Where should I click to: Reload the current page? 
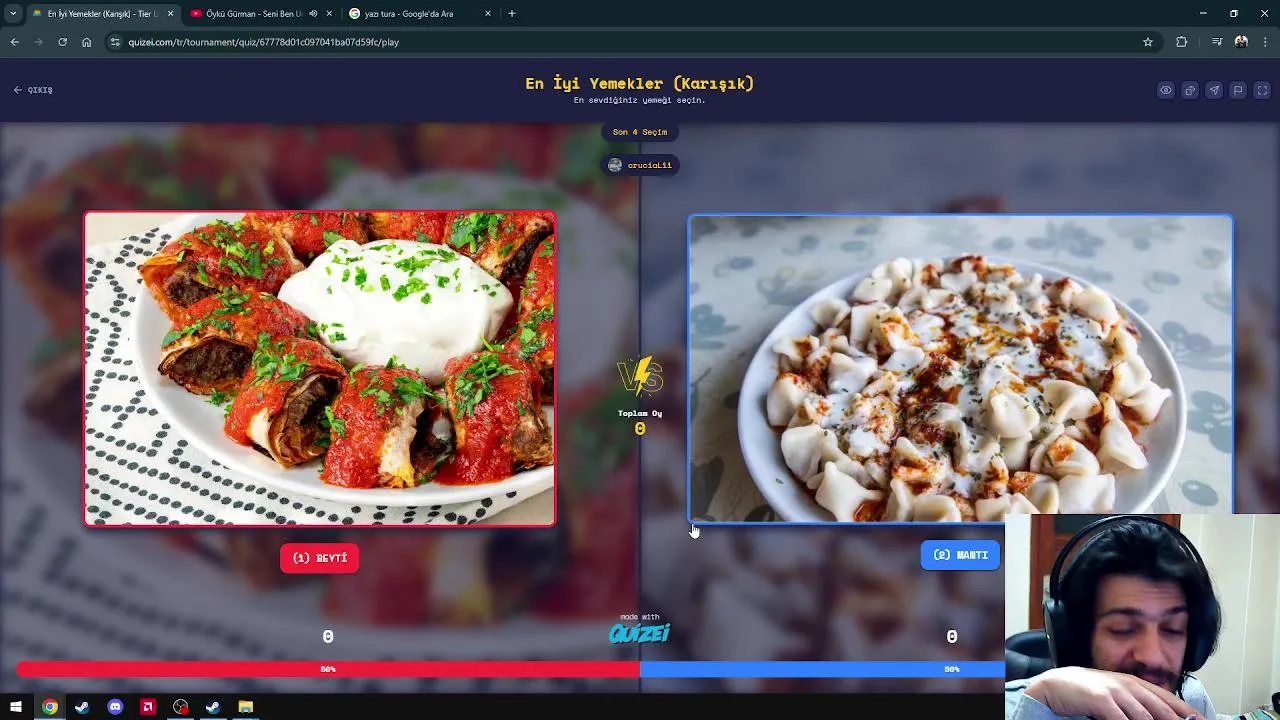tap(62, 42)
